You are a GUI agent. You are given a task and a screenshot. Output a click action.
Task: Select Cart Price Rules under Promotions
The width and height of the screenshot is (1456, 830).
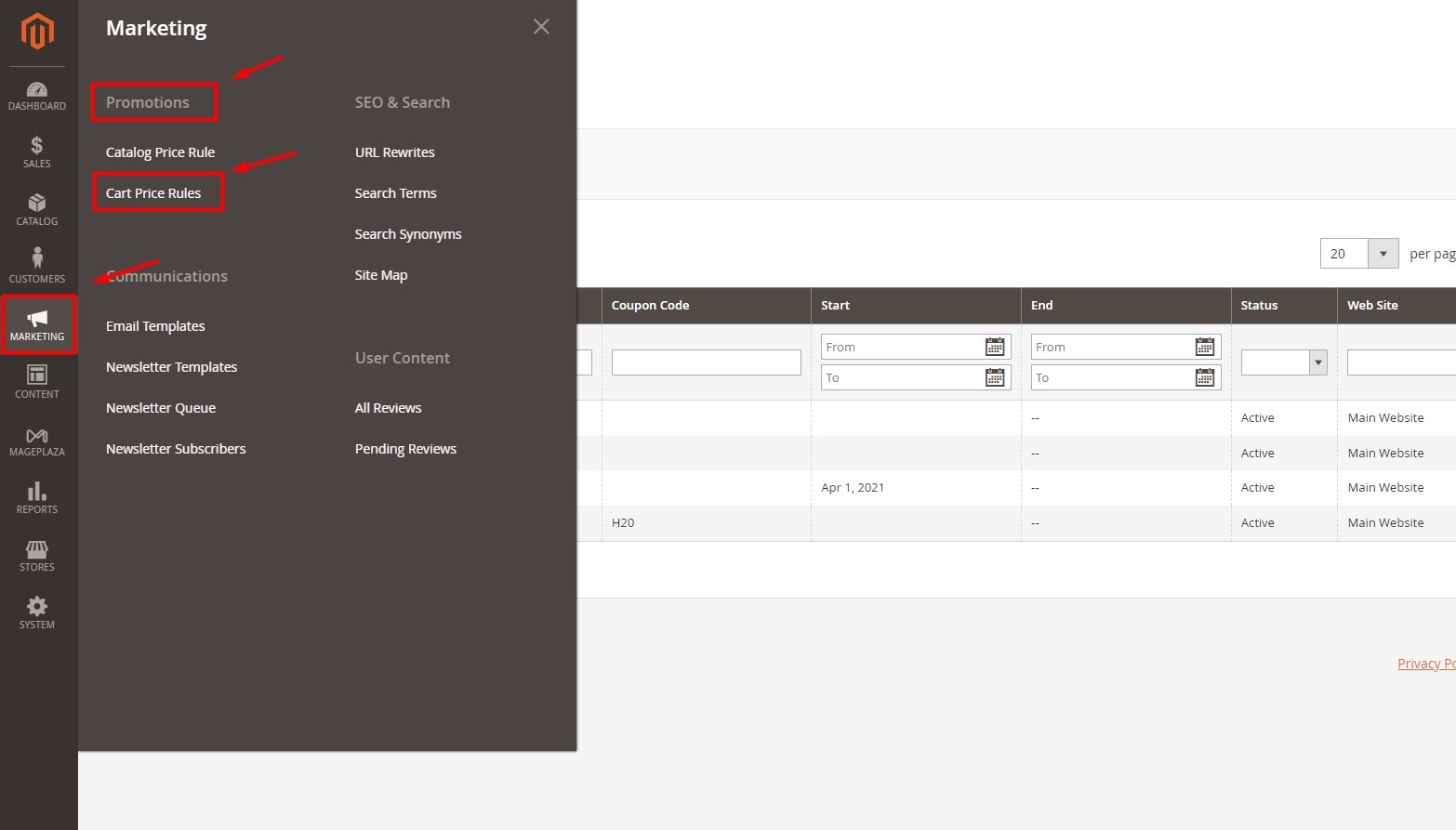[x=153, y=192]
